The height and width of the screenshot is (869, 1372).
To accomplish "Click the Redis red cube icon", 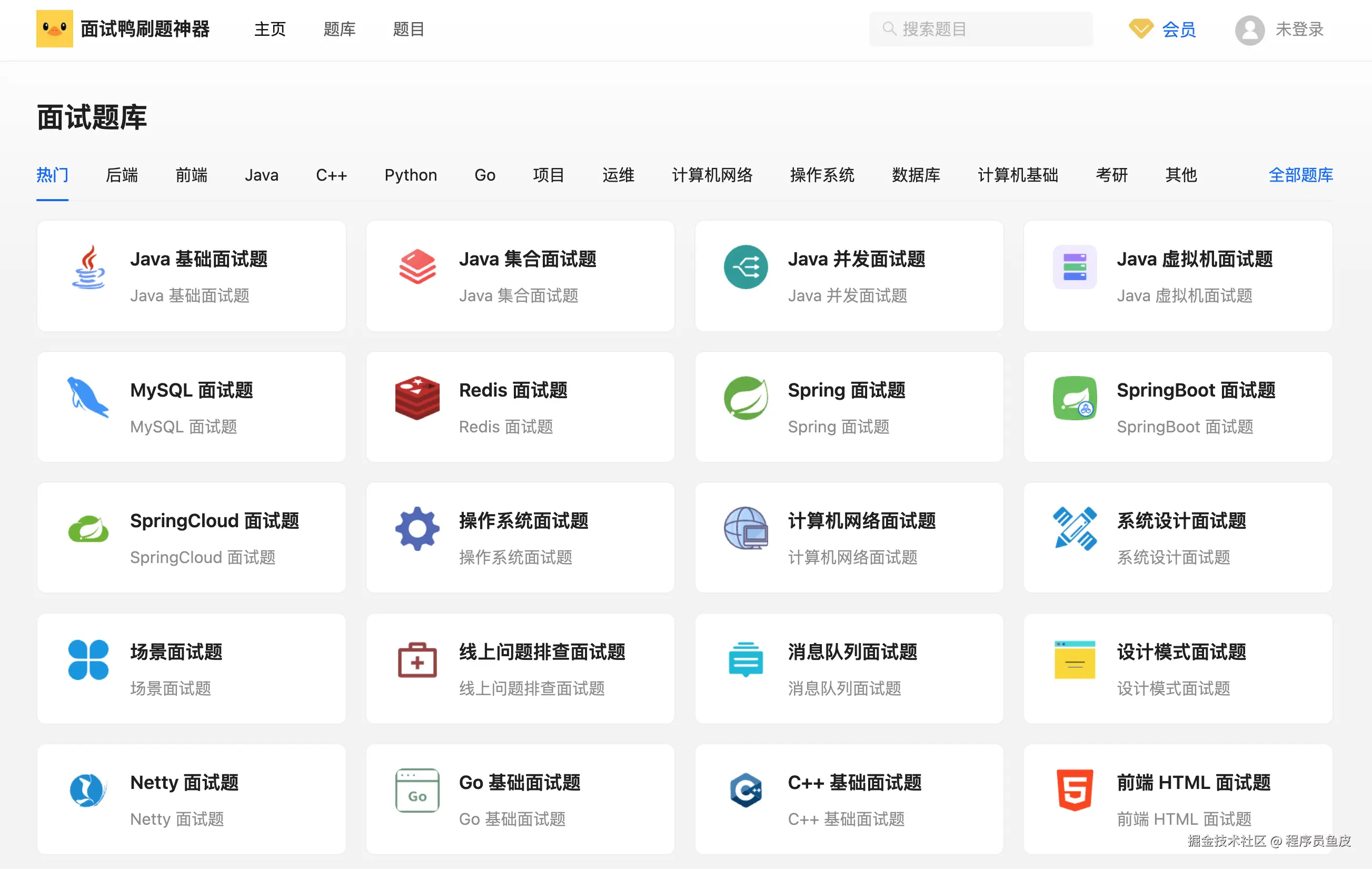I will click(417, 398).
